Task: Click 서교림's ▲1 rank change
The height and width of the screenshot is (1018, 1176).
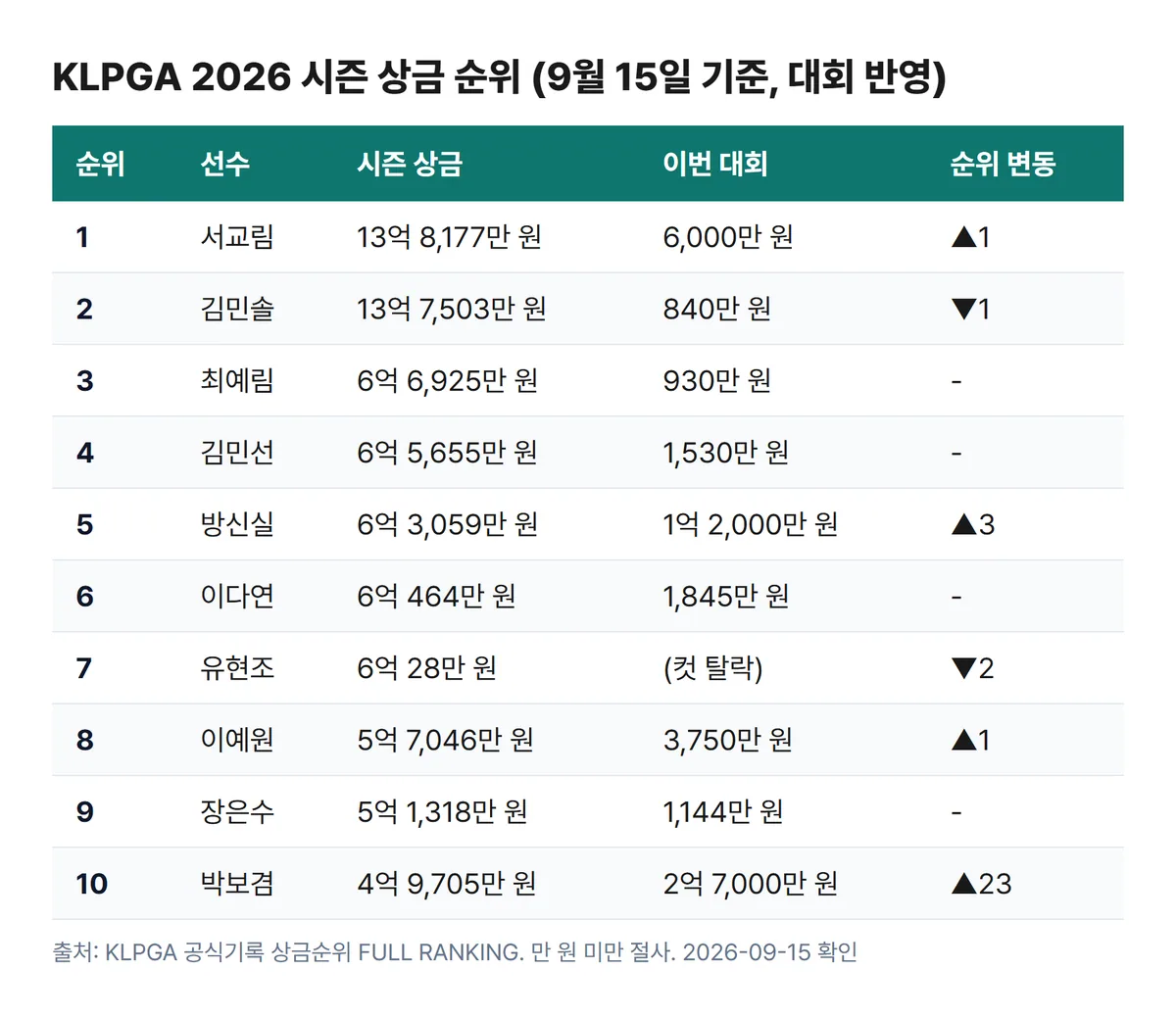Action: [x=970, y=237]
